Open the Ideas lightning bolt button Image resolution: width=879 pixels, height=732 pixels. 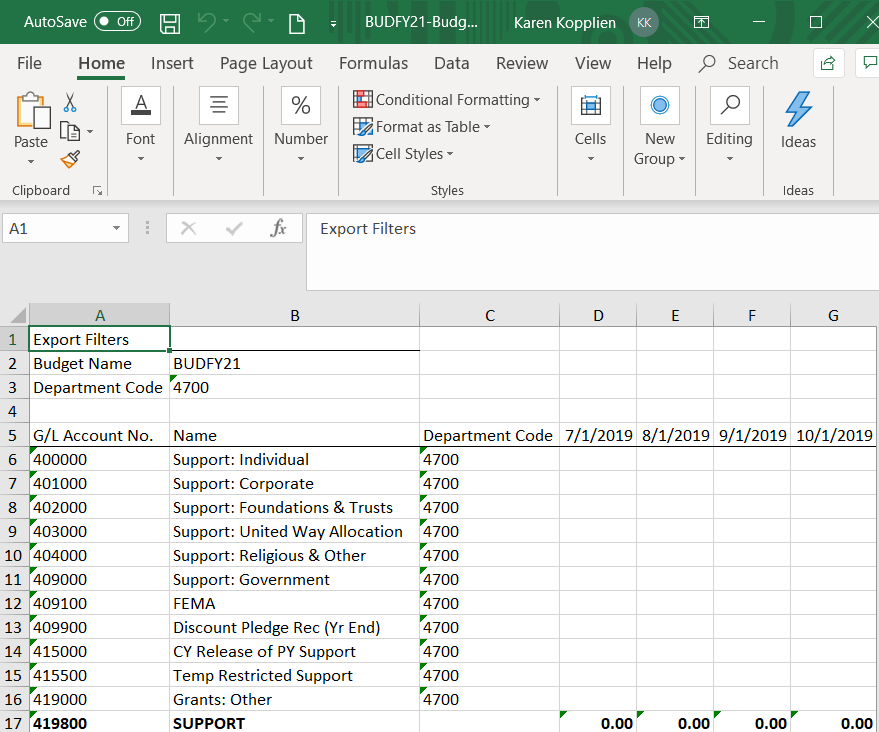(798, 120)
